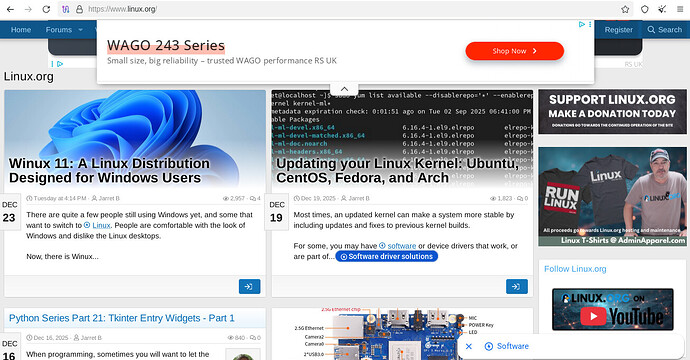This screenshot has width=690, height=360.
Task: Click the Support Linux.org donation banner
Action: pos(612,112)
